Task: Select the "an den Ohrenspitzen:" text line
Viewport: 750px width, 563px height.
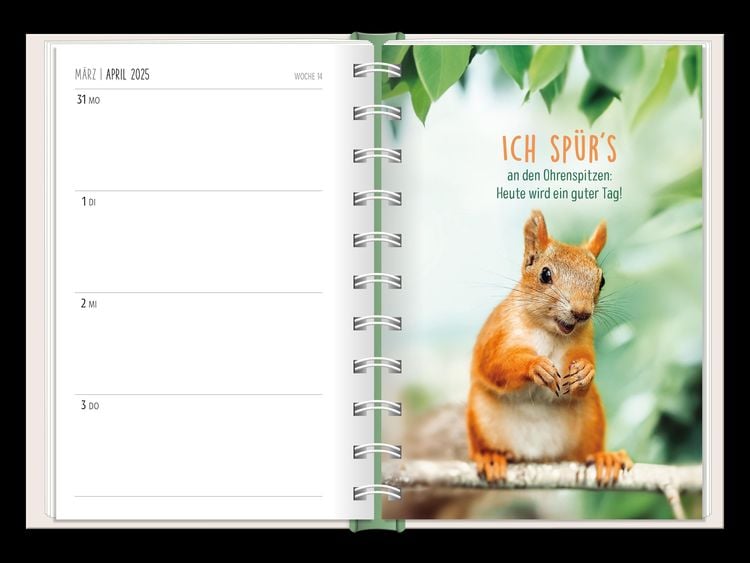Action: tap(558, 176)
